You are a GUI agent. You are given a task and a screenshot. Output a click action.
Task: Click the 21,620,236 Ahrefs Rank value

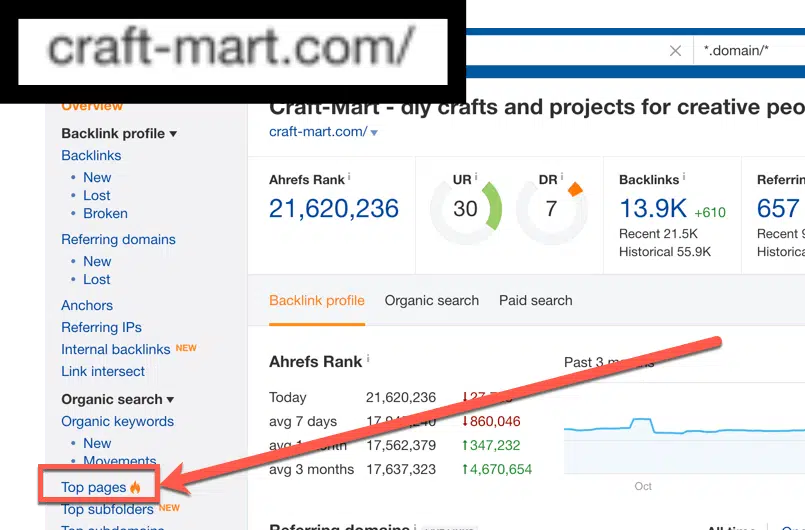click(334, 209)
